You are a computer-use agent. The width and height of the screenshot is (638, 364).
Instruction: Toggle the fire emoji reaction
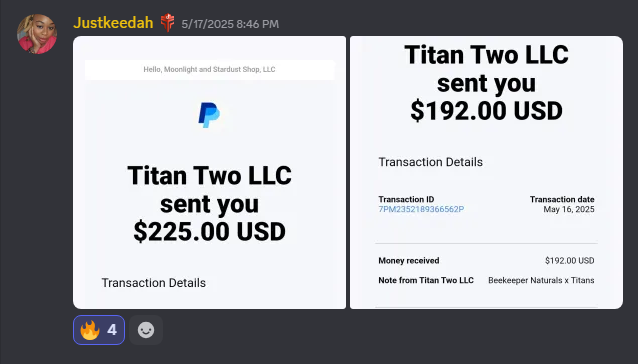click(99, 330)
